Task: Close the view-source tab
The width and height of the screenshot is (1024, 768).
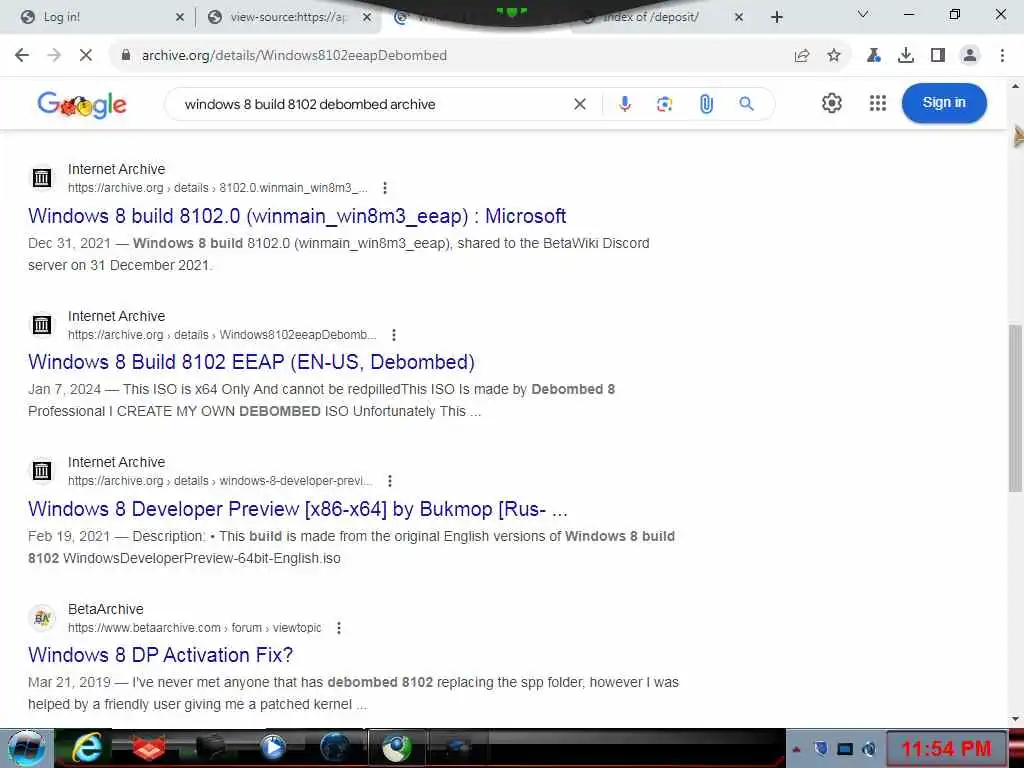Action: click(367, 18)
